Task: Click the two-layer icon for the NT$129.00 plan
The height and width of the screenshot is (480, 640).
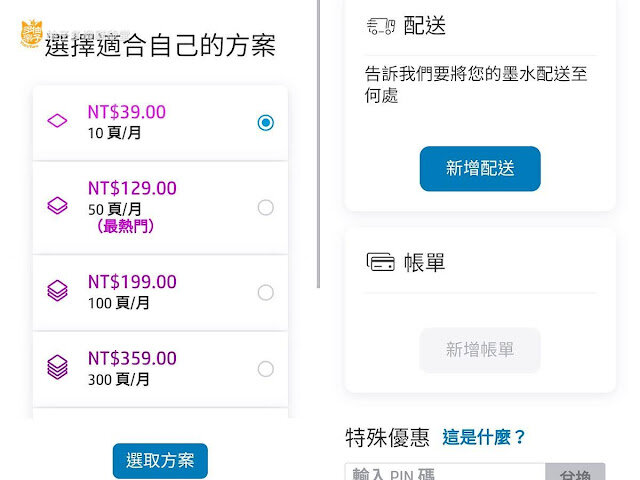Action: click(57, 207)
